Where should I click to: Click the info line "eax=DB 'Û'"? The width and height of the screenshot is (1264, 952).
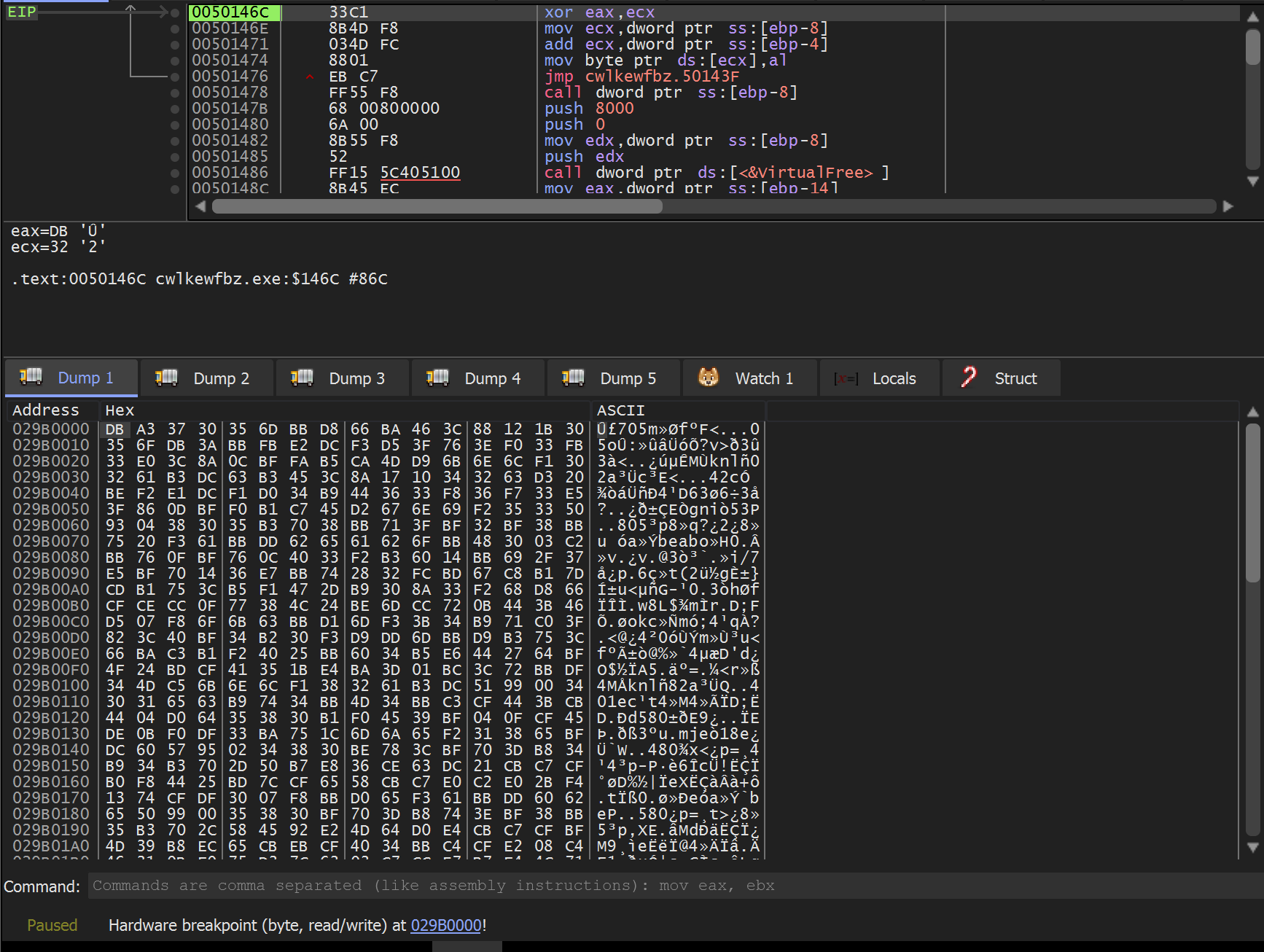(58, 231)
